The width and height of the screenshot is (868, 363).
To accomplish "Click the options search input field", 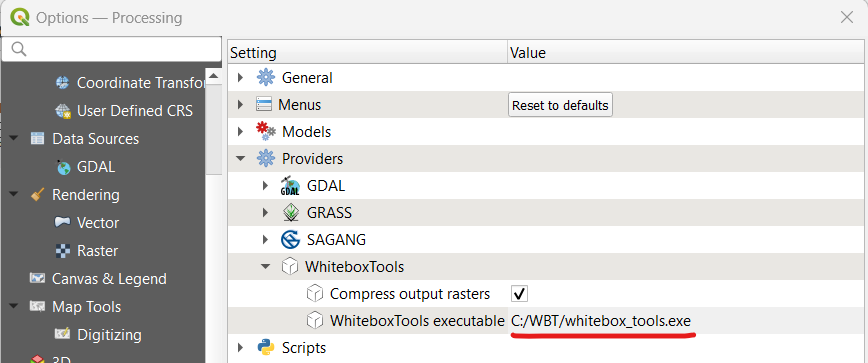I will point(112,49).
